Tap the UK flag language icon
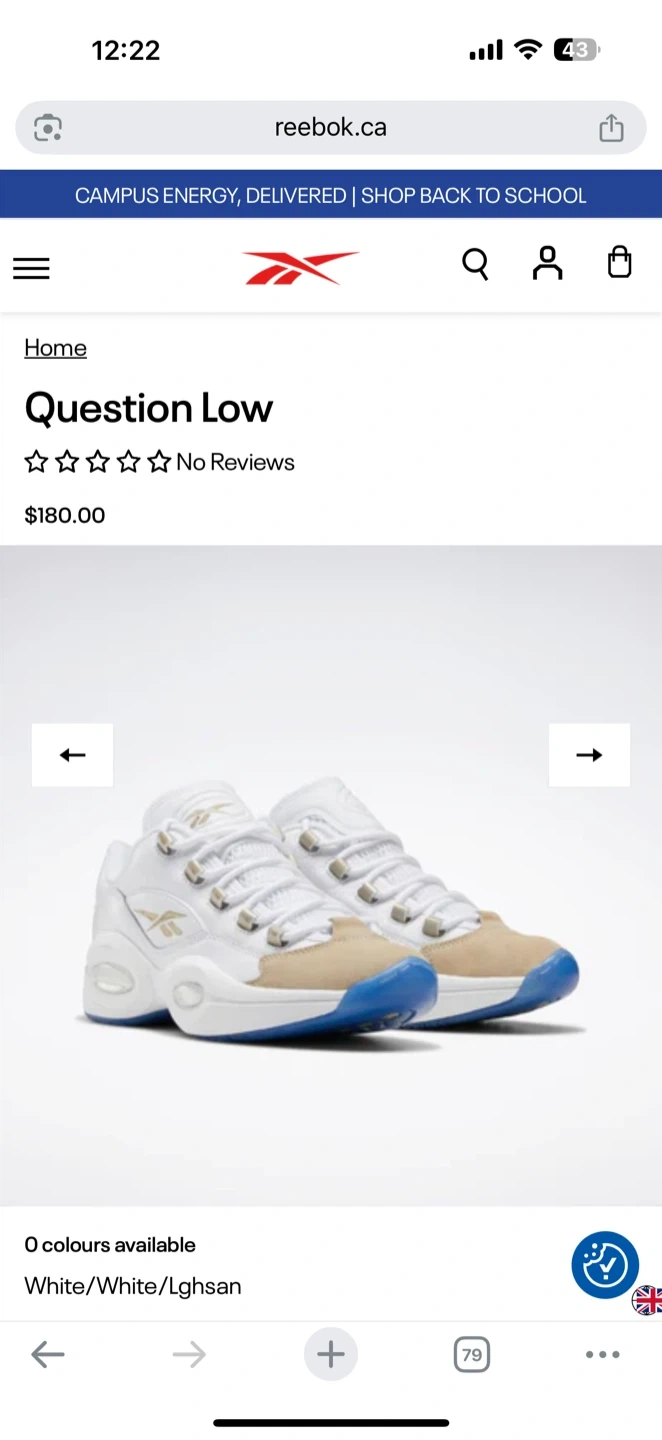This screenshot has width=662, height=1440. click(x=647, y=1300)
